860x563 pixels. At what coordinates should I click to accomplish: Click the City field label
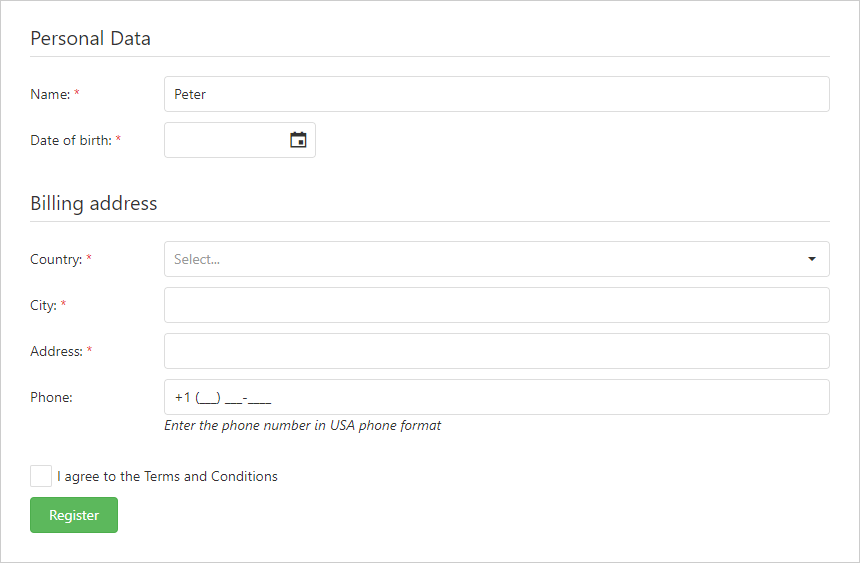coord(43,305)
